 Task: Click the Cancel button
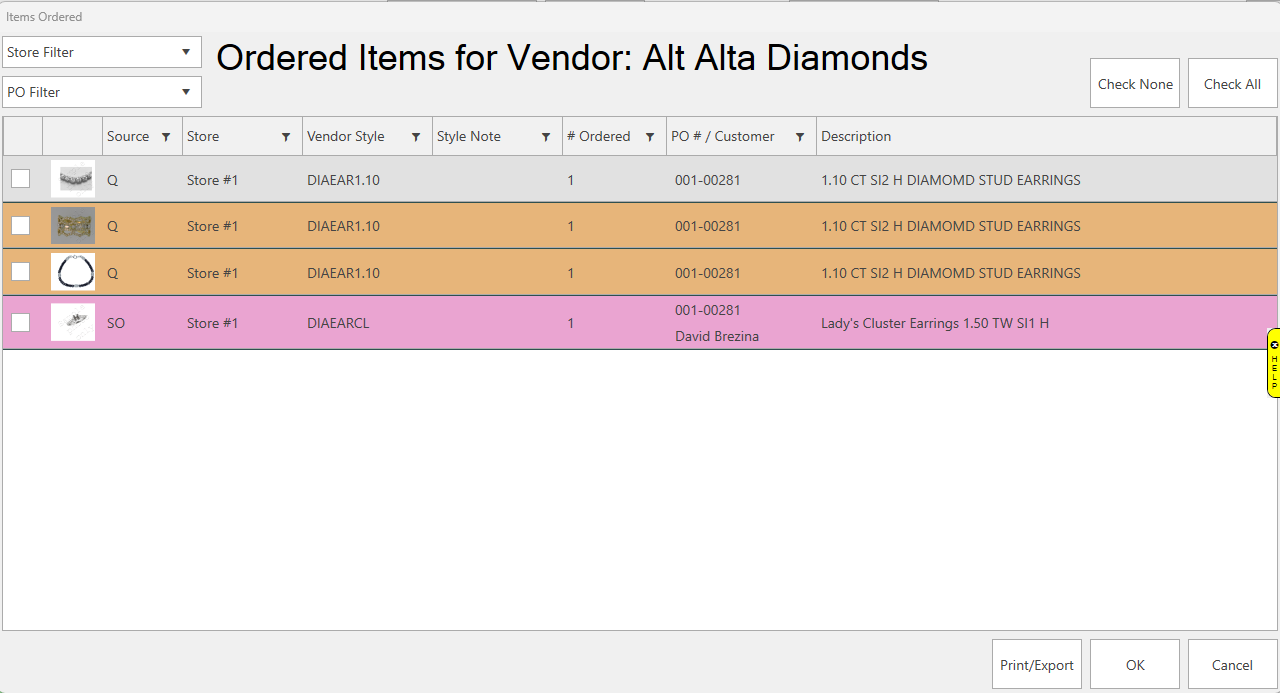coord(1232,665)
